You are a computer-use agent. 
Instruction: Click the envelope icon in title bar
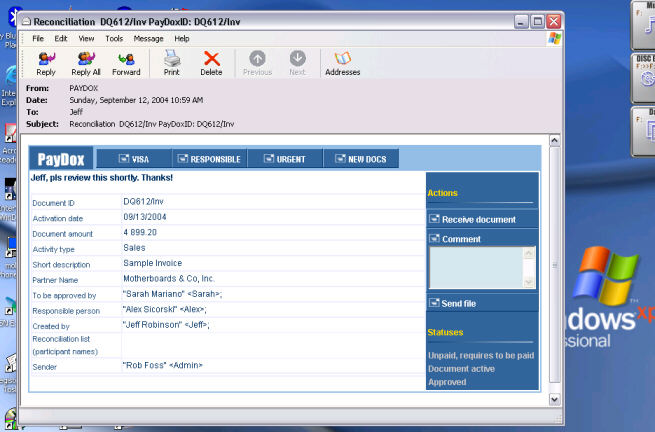(x=27, y=21)
